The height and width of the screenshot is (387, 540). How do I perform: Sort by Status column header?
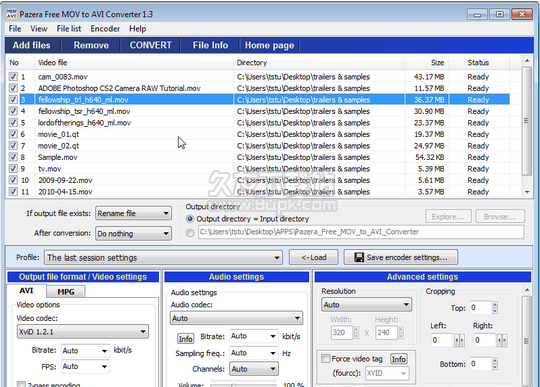pos(479,63)
